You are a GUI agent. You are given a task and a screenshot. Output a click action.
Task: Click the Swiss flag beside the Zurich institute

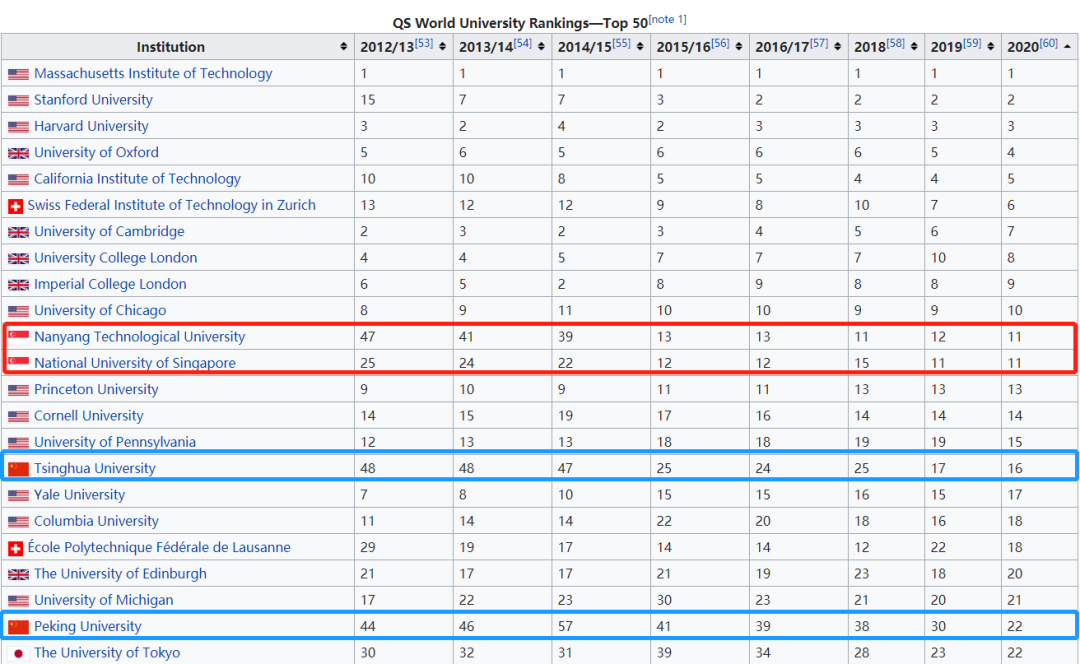[15, 206]
